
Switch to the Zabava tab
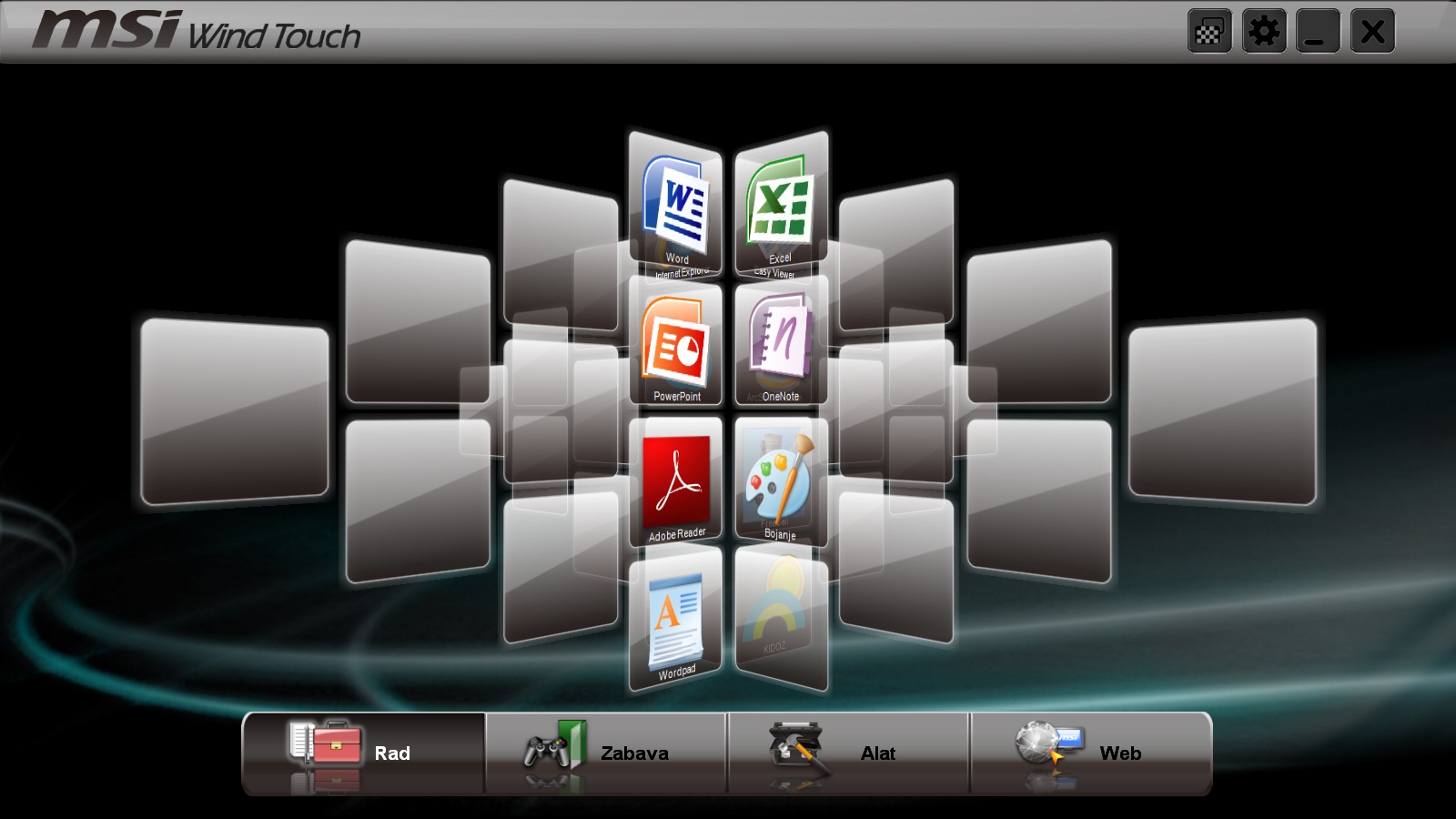pyautogui.click(x=606, y=753)
